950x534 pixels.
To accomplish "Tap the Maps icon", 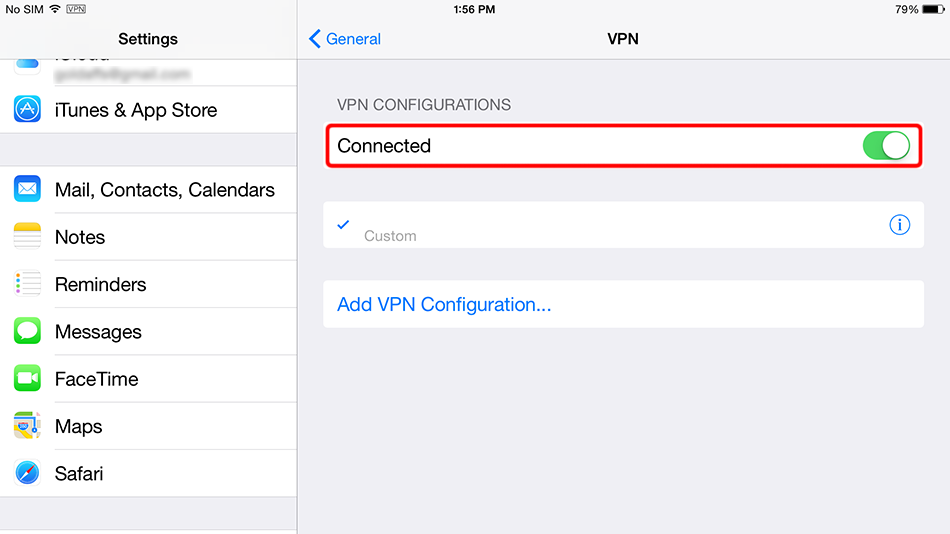I will click(x=27, y=426).
